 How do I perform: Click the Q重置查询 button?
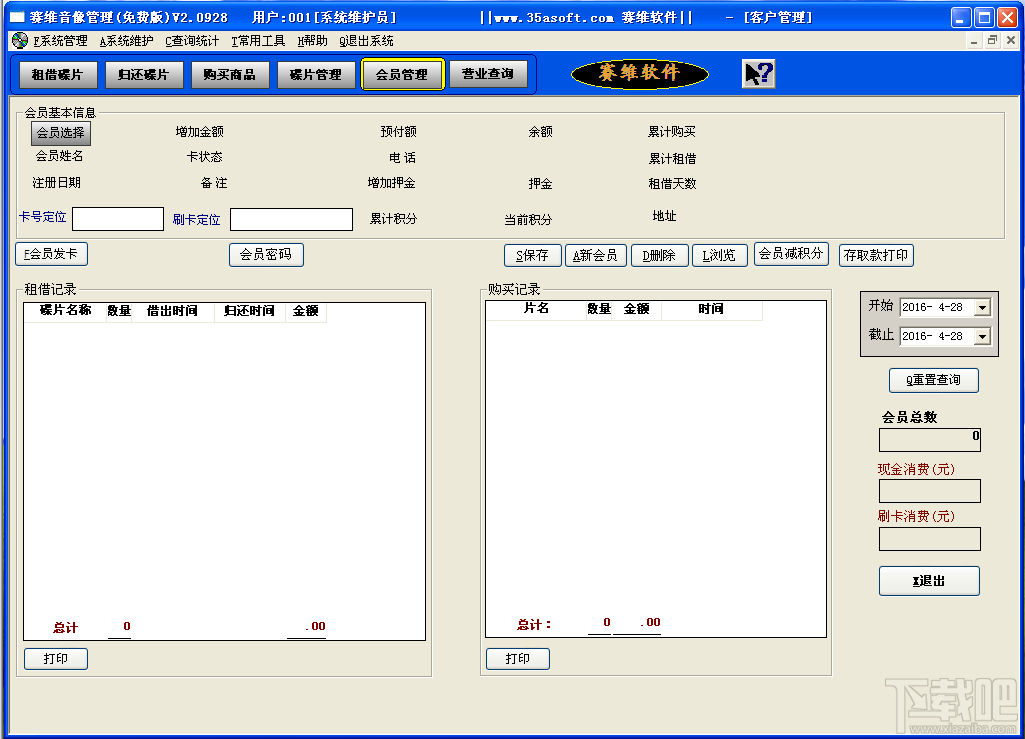point(933,380)
